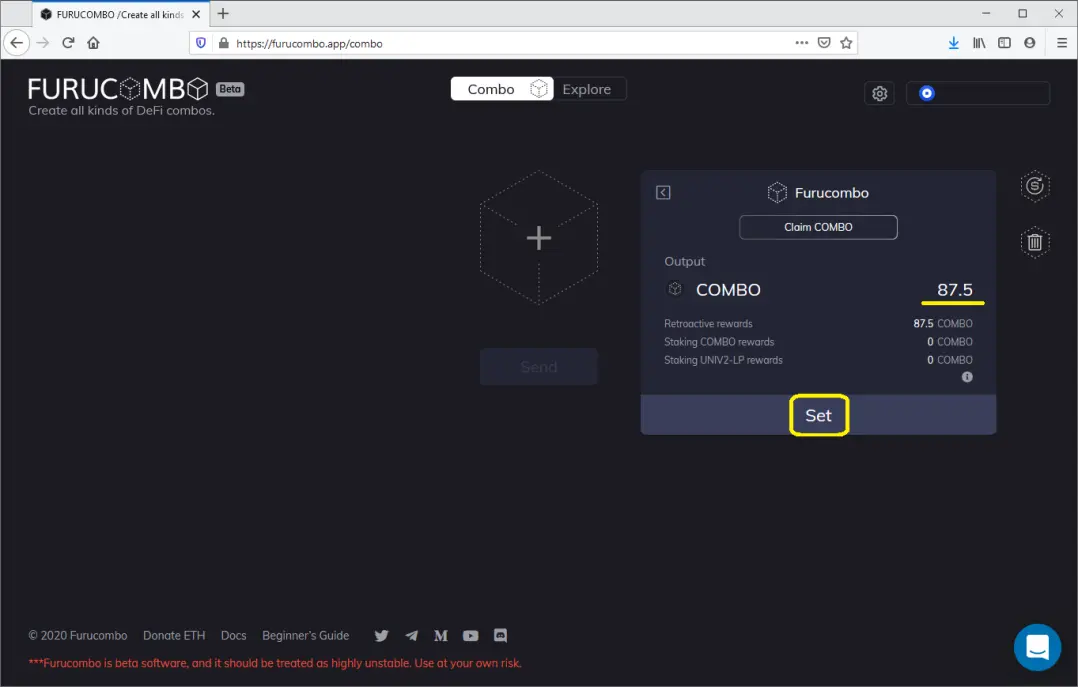Reload the current page
This screenshot has height=687, width=1078.
(x=68, y=43)
